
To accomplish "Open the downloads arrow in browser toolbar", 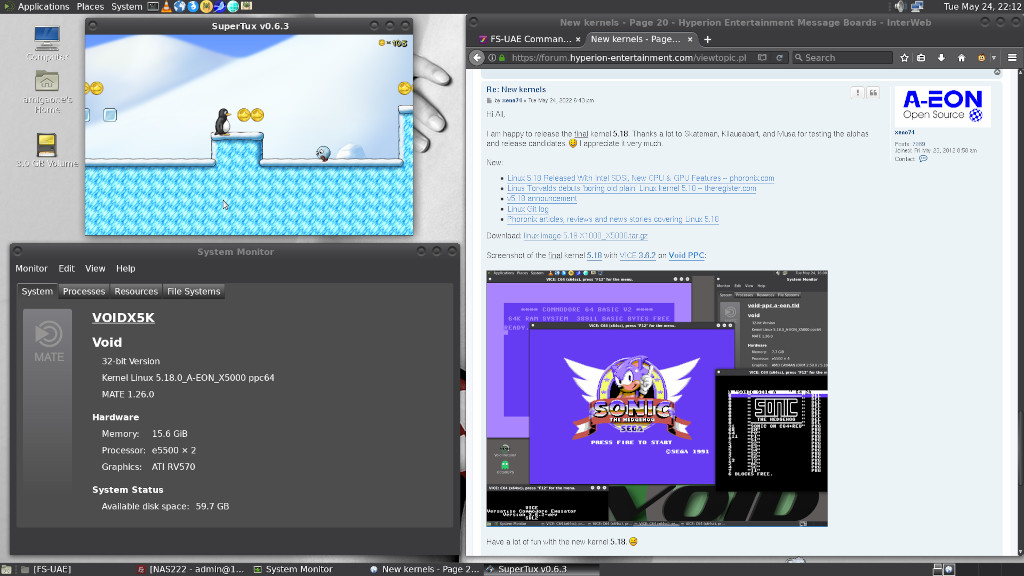I will pos(941,57).
